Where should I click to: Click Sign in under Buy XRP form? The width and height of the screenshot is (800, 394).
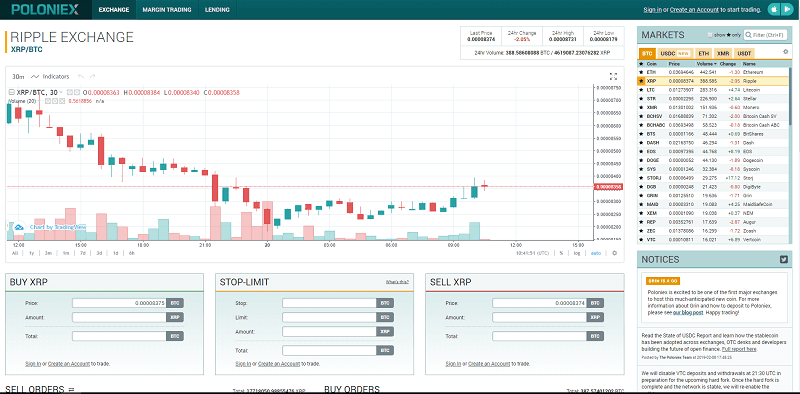pyautogui.click(x=33, y=364)
